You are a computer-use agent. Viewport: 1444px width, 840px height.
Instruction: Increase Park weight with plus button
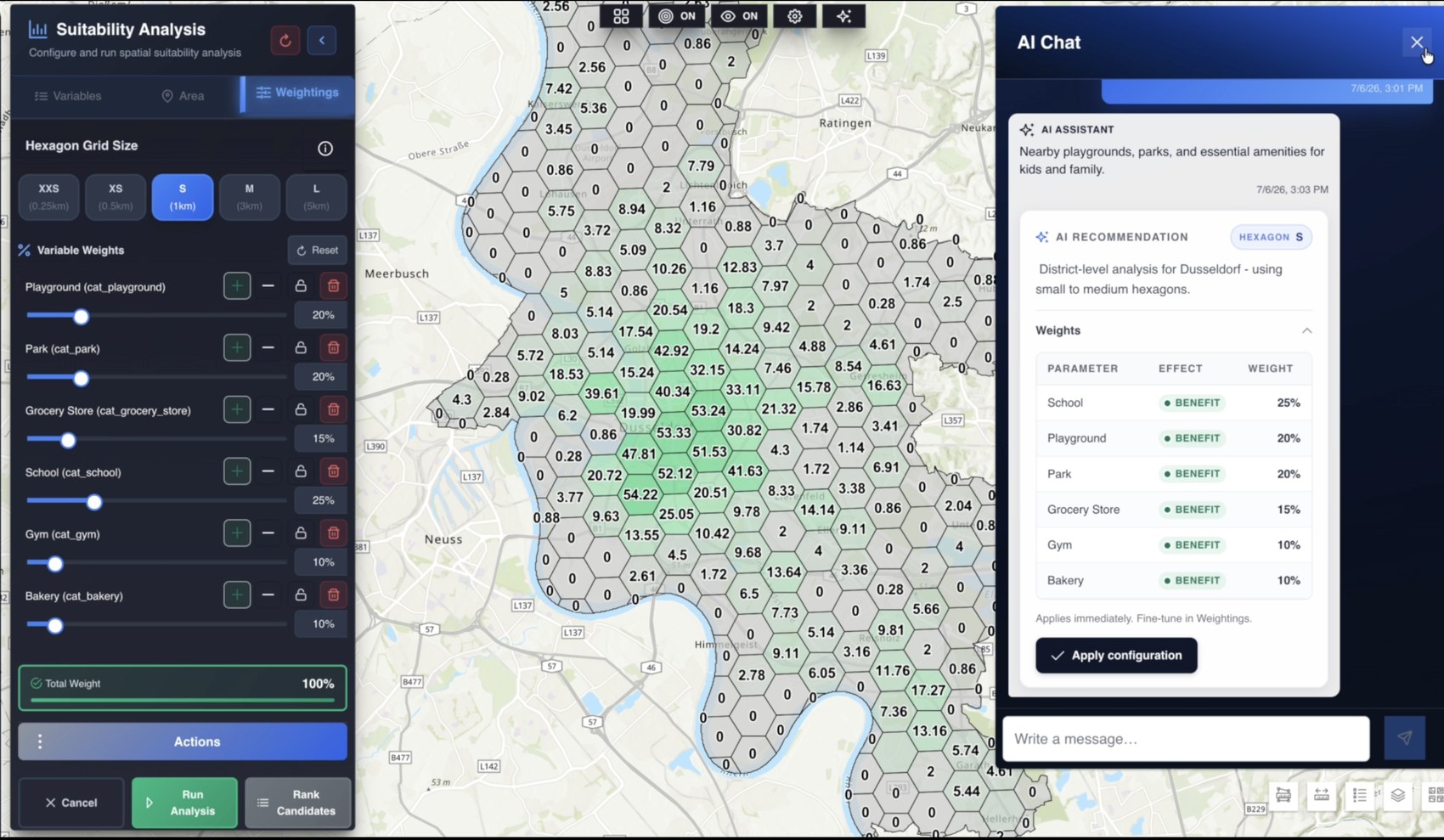237,347
